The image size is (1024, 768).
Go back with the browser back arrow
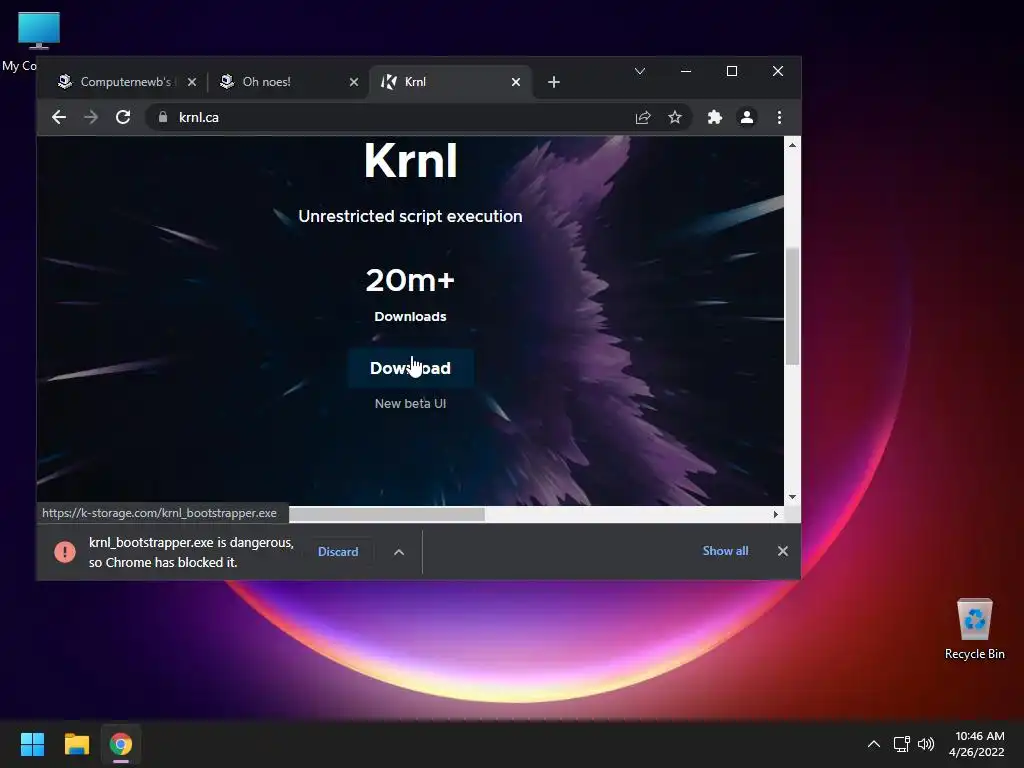(x=59, y=118)
